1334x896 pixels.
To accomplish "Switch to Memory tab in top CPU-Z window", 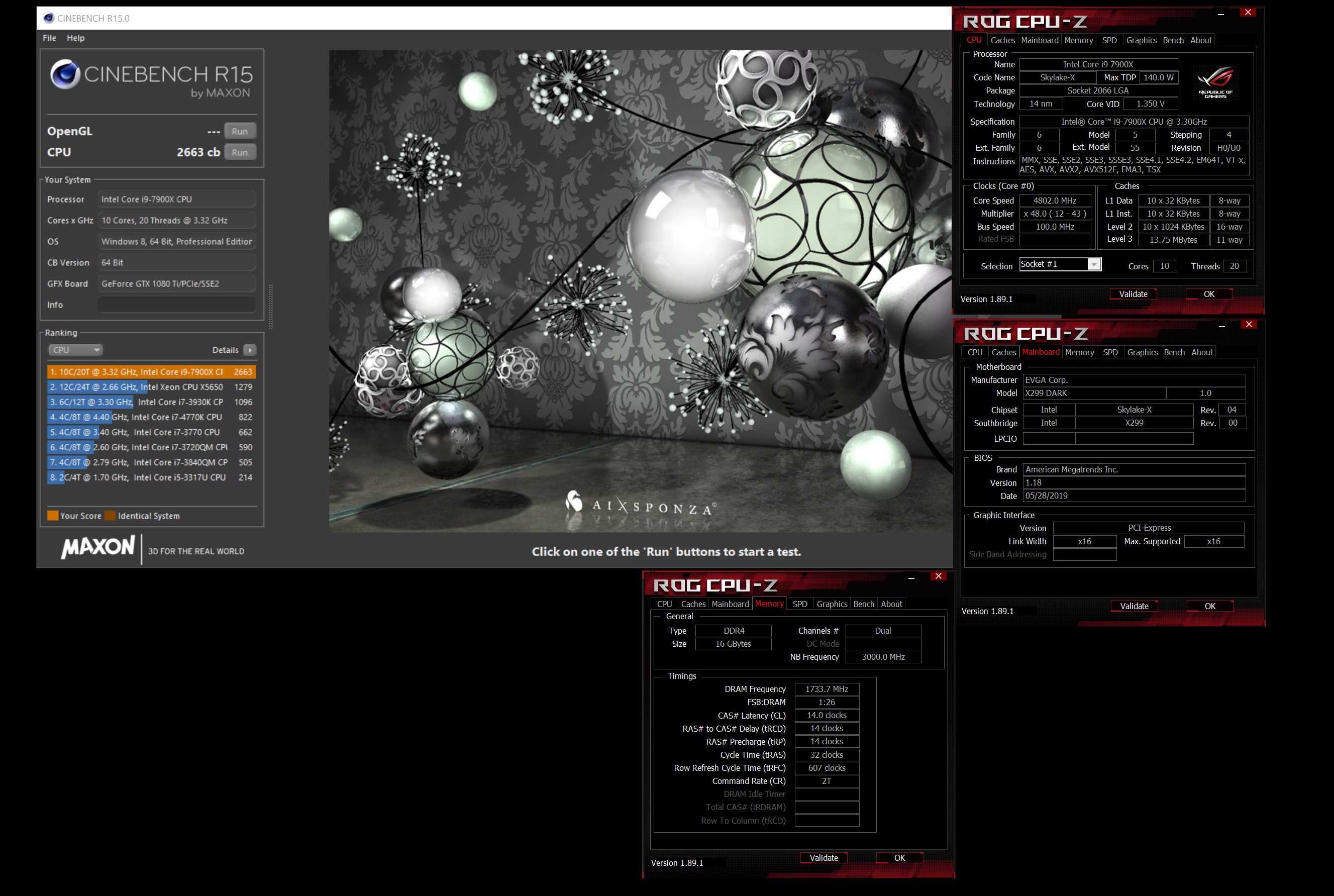I will click(1079, 40).
